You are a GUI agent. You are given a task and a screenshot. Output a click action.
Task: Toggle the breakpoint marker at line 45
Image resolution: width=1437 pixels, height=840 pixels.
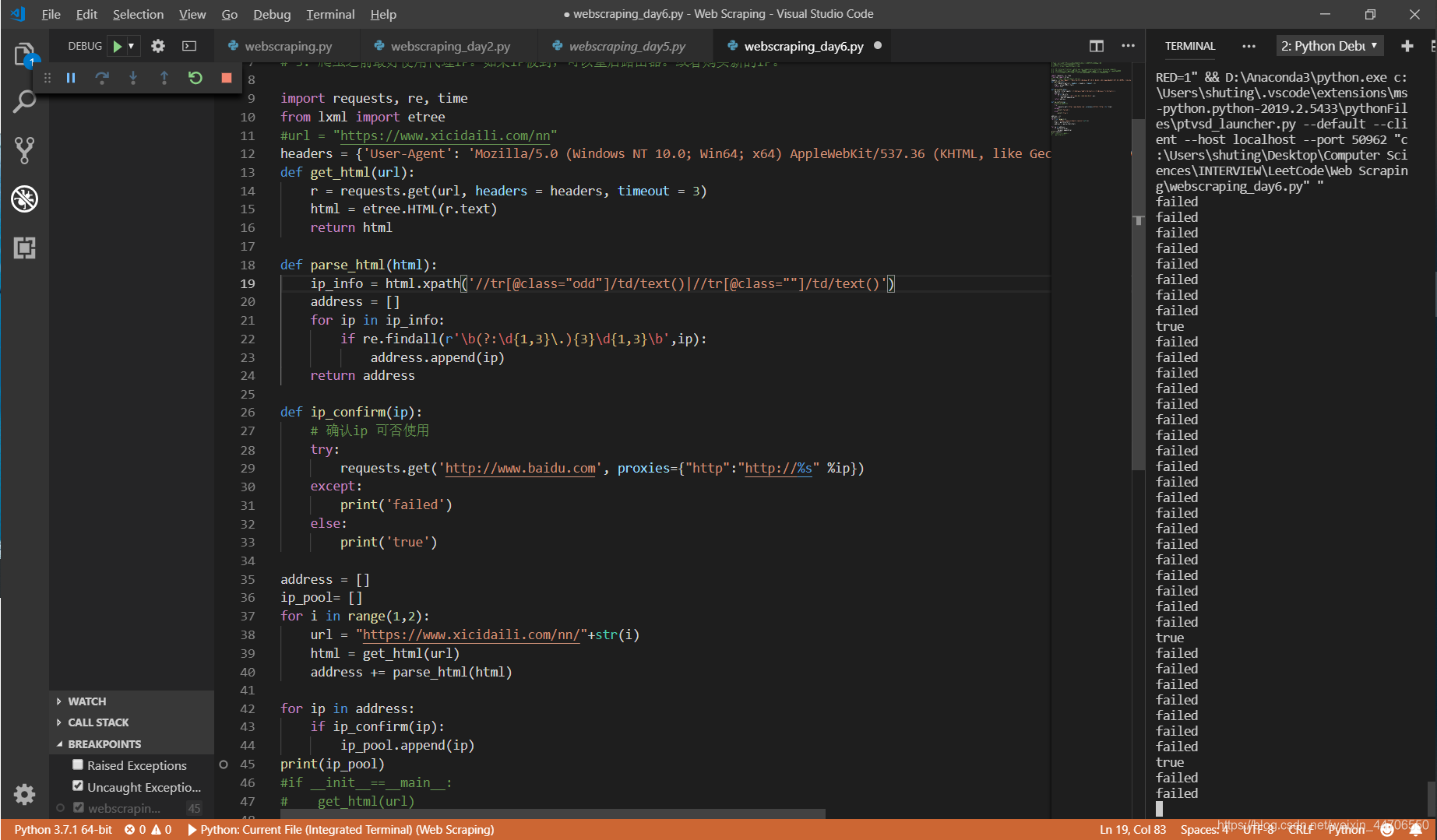(224, 764)
